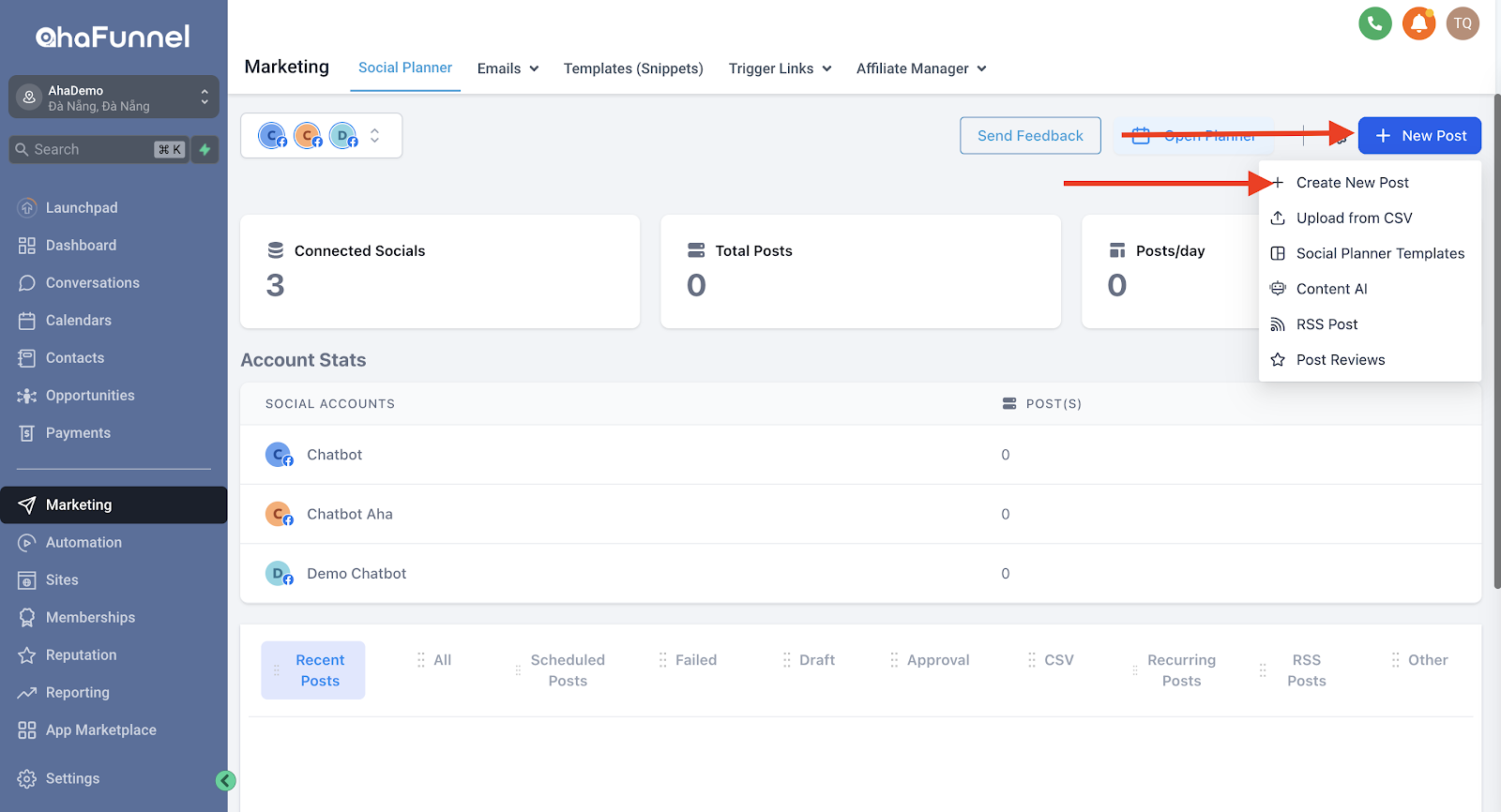Click the Dashboard grid icon
Image resolution: width=1501 pixels, height=812 pixels.
[x=27, y=245]
